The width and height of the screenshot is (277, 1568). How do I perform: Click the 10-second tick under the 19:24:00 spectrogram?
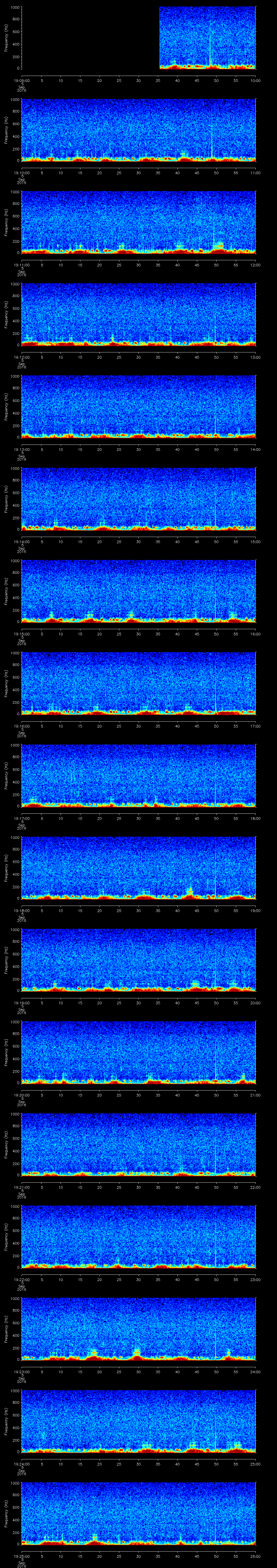[x=61, y=1463]
